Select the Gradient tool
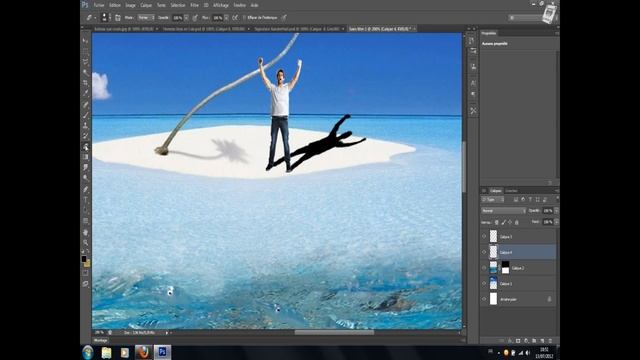 tap(85, 158)
